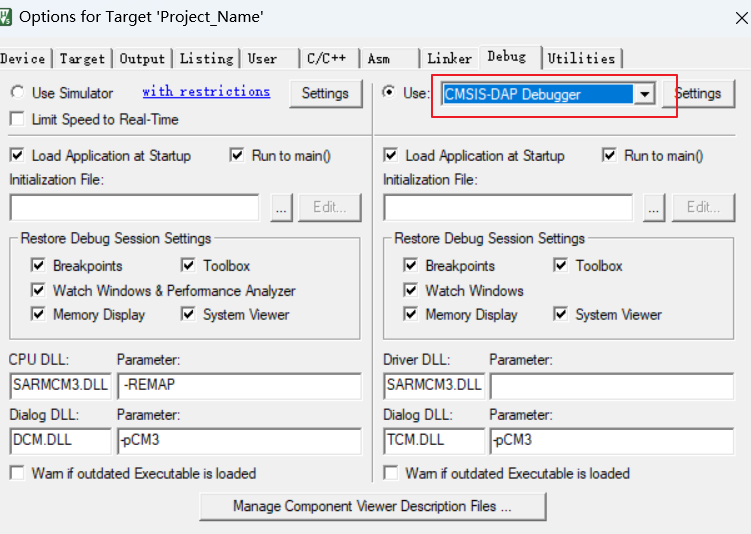The height and width of the screenshot is (534, 751).
Task: Switch to the Linker tab
Action: click(x=449, y=59)
